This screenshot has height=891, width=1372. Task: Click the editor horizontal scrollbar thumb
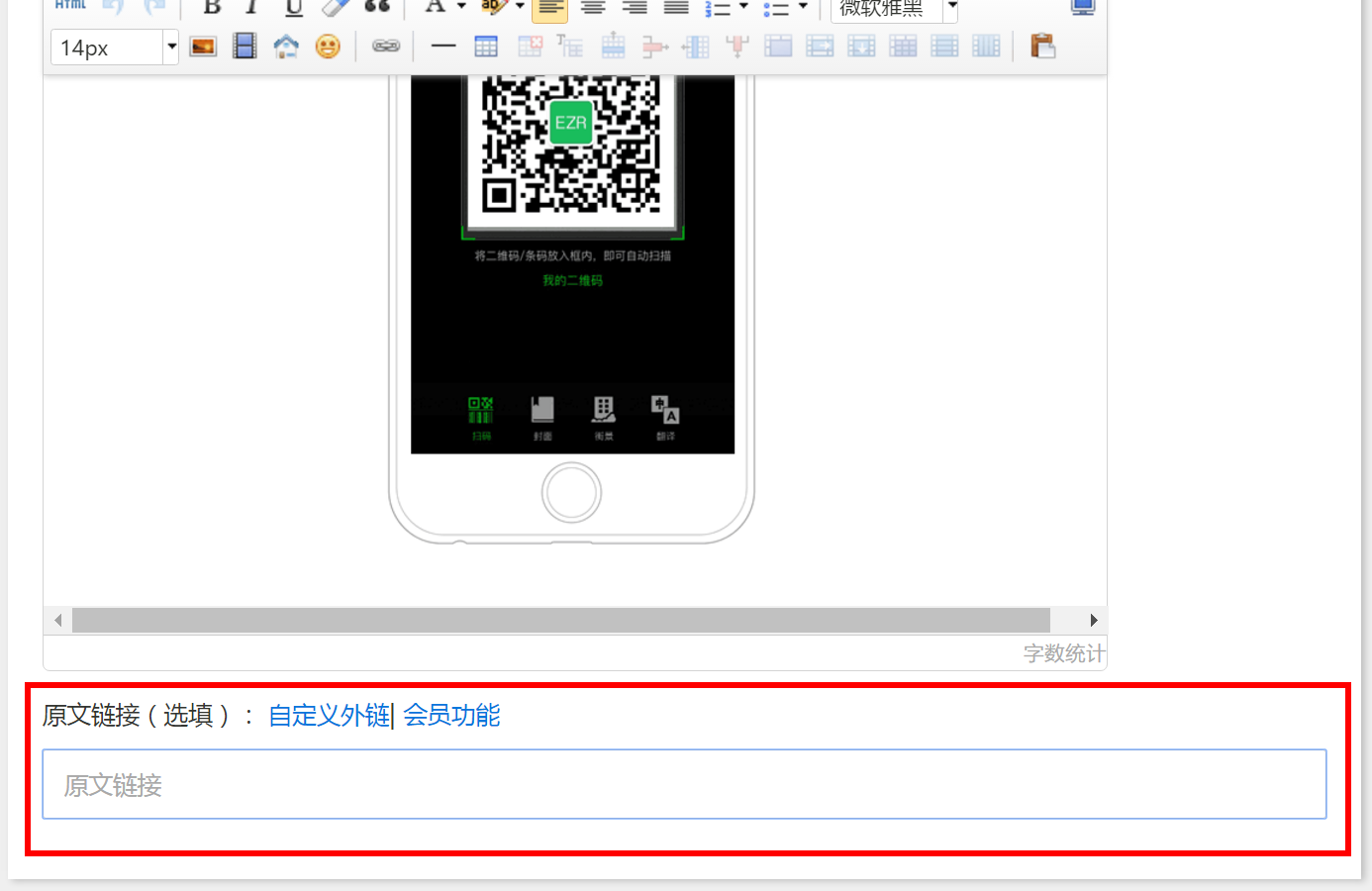click(561, 621)
